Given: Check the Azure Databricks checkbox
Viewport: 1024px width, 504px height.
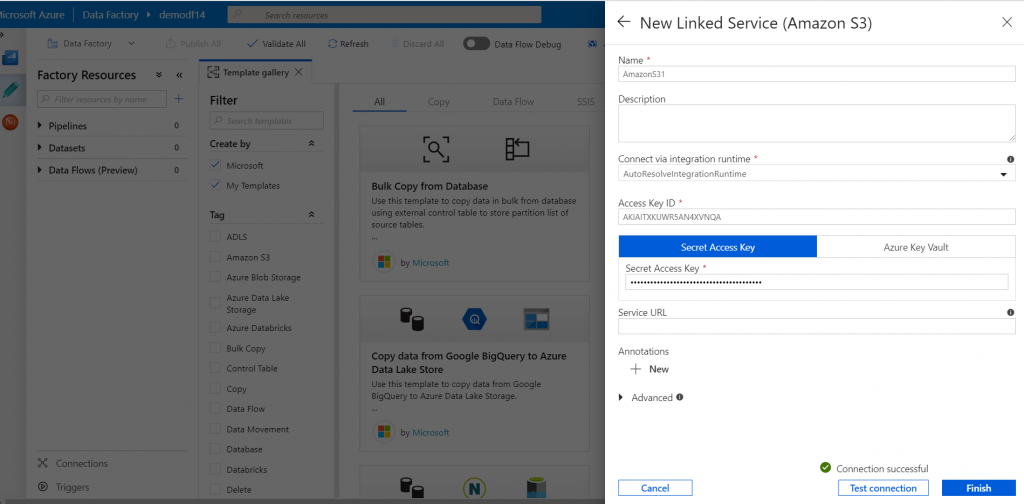Looking at the screenshot, I should (x=216, y=328).
